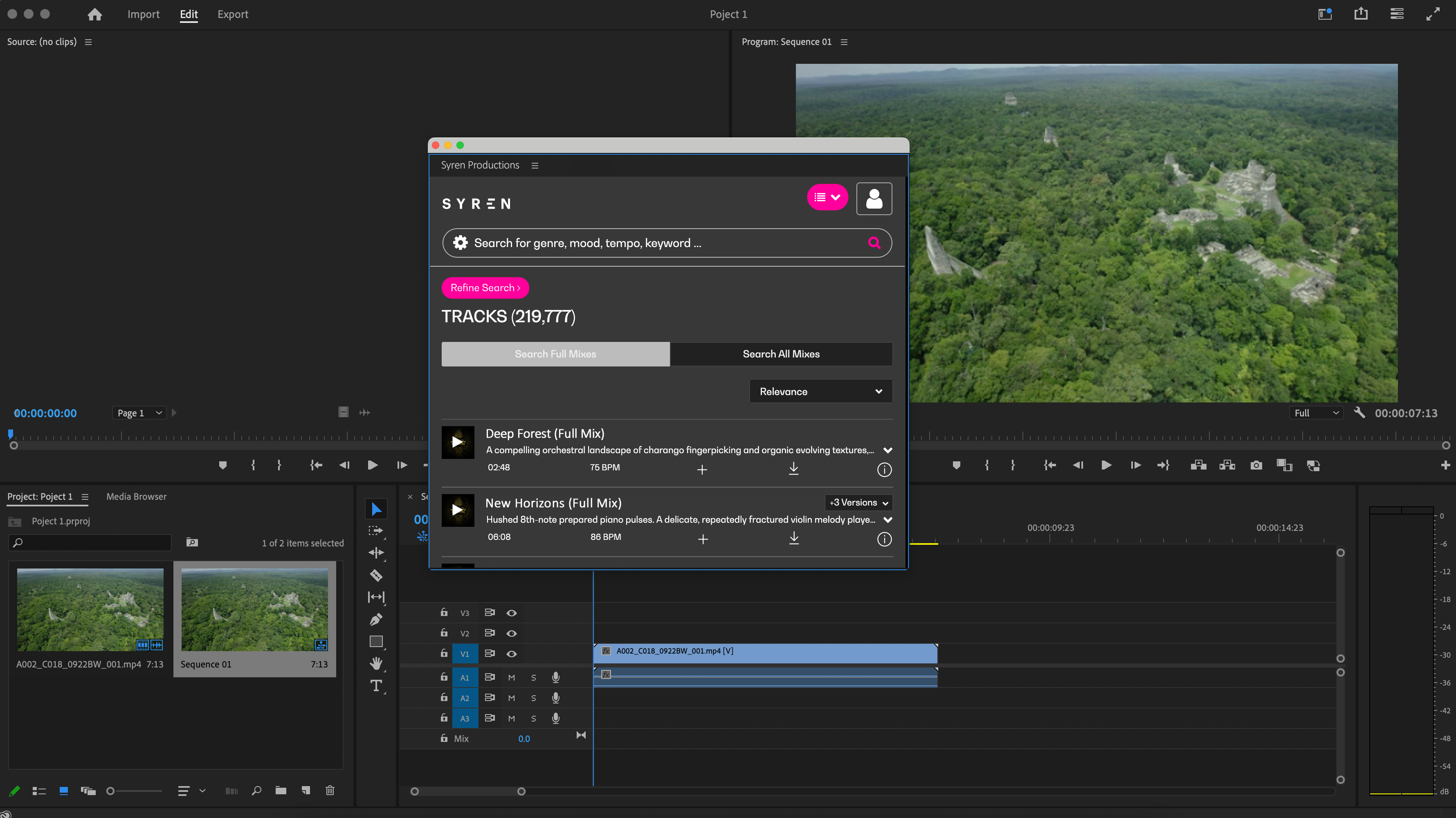Open the Media Browser tab
1456x818 pixels.
click(x=136, y=497)
